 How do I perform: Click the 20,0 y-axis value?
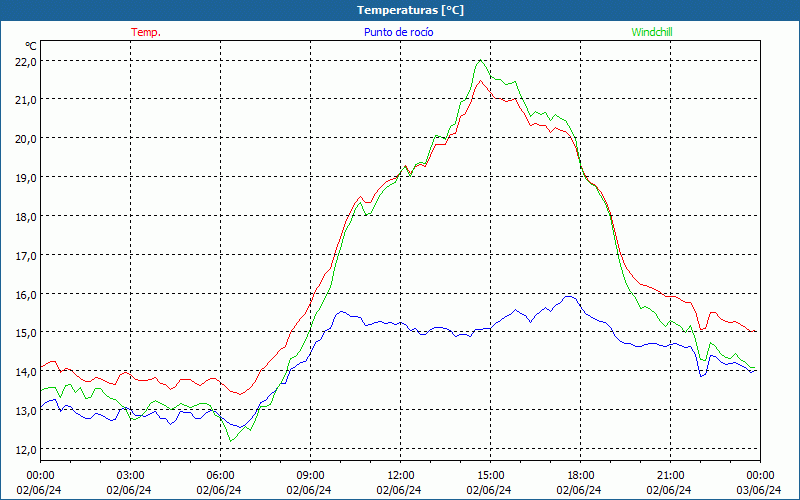[27, 139]
